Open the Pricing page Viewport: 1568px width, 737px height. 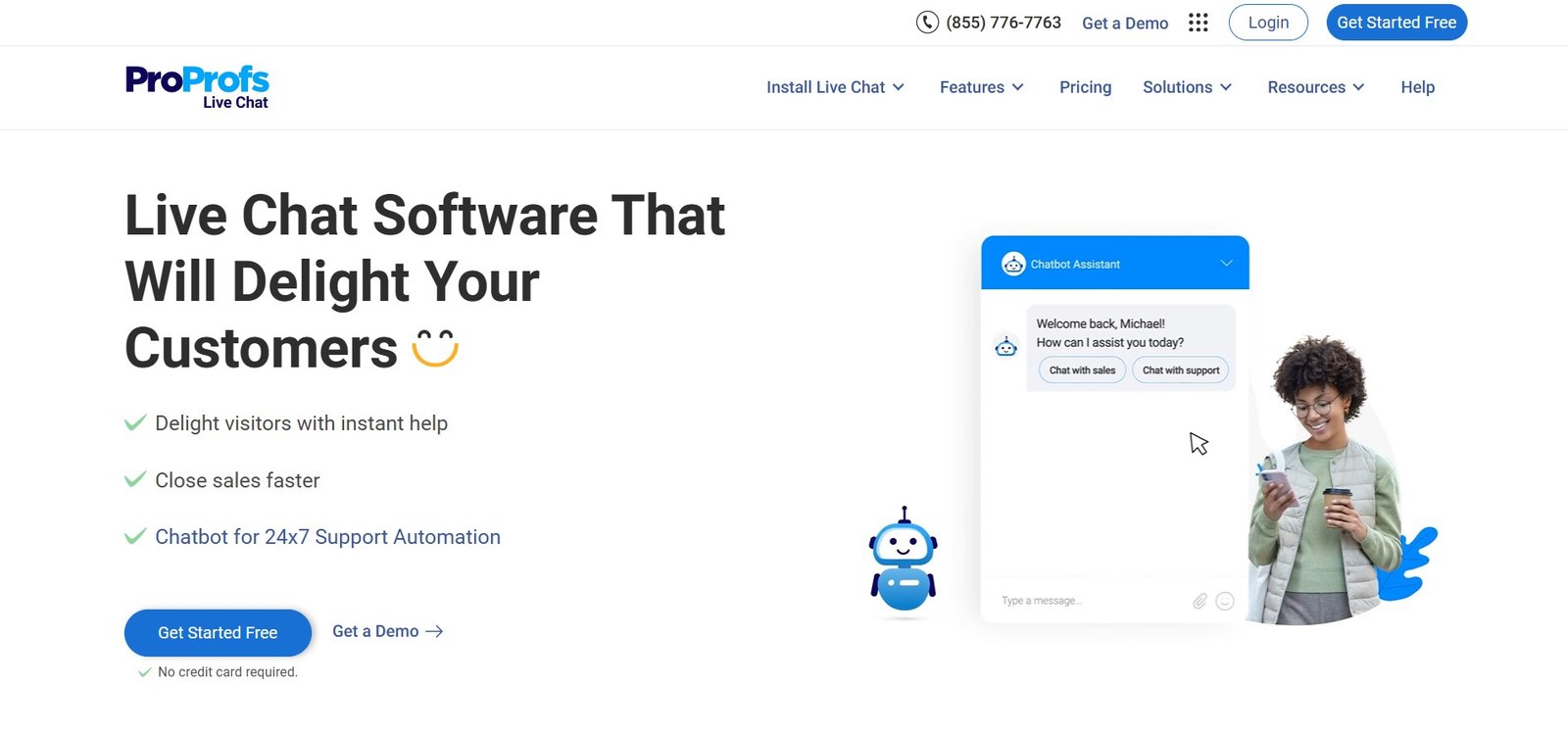(1085, 87)
